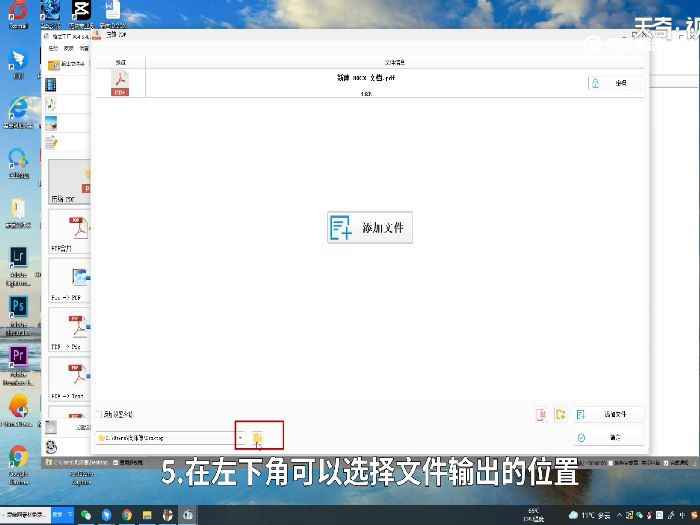Open the Video category in Format Factory sidebar
The image size is (700, 525).
(51, 85)
